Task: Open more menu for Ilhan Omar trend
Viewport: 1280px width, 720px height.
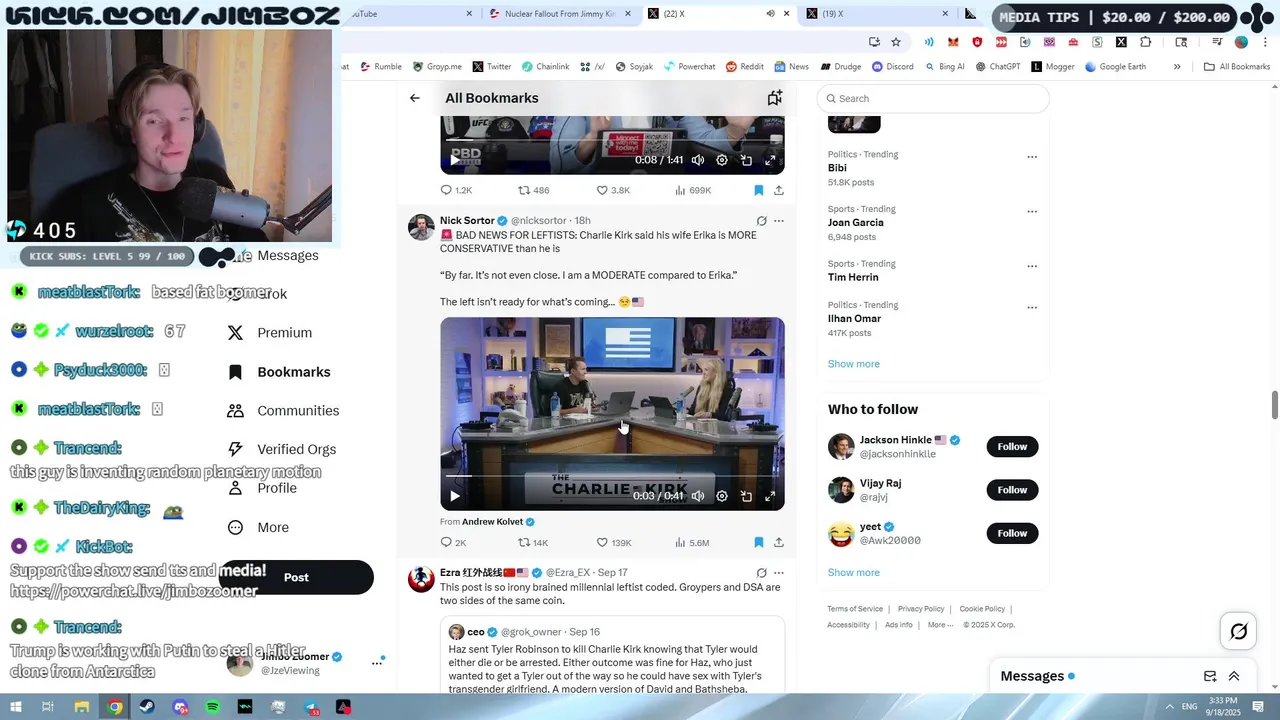Action: coord(1032,308)
